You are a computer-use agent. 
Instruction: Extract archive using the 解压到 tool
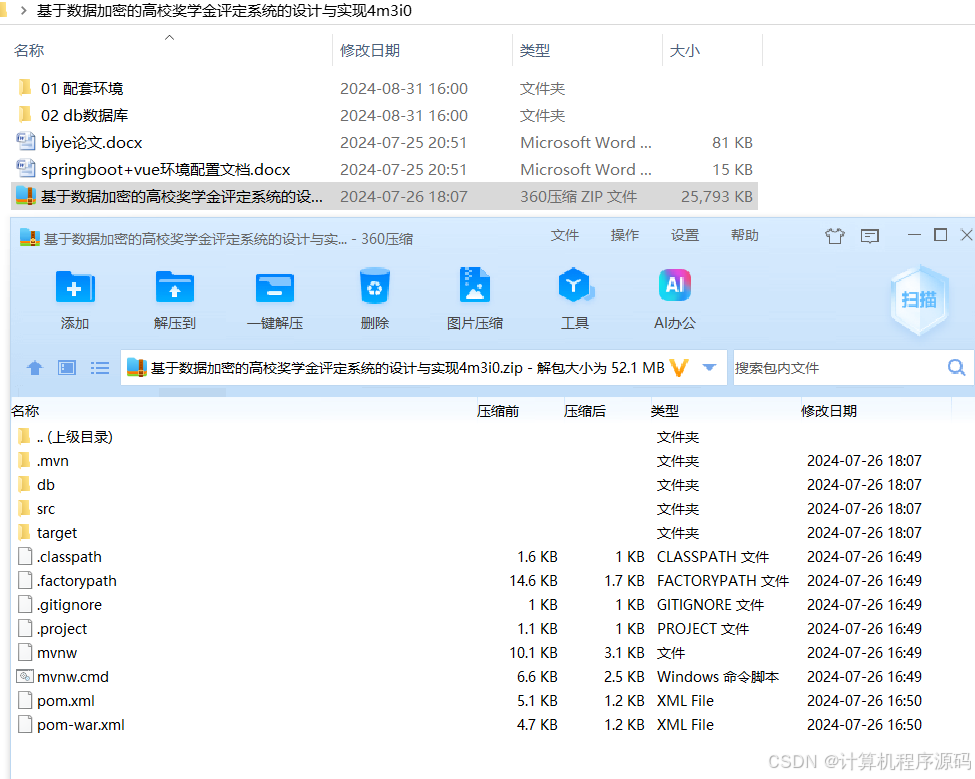pyautogui.click(x=174, y=297)
